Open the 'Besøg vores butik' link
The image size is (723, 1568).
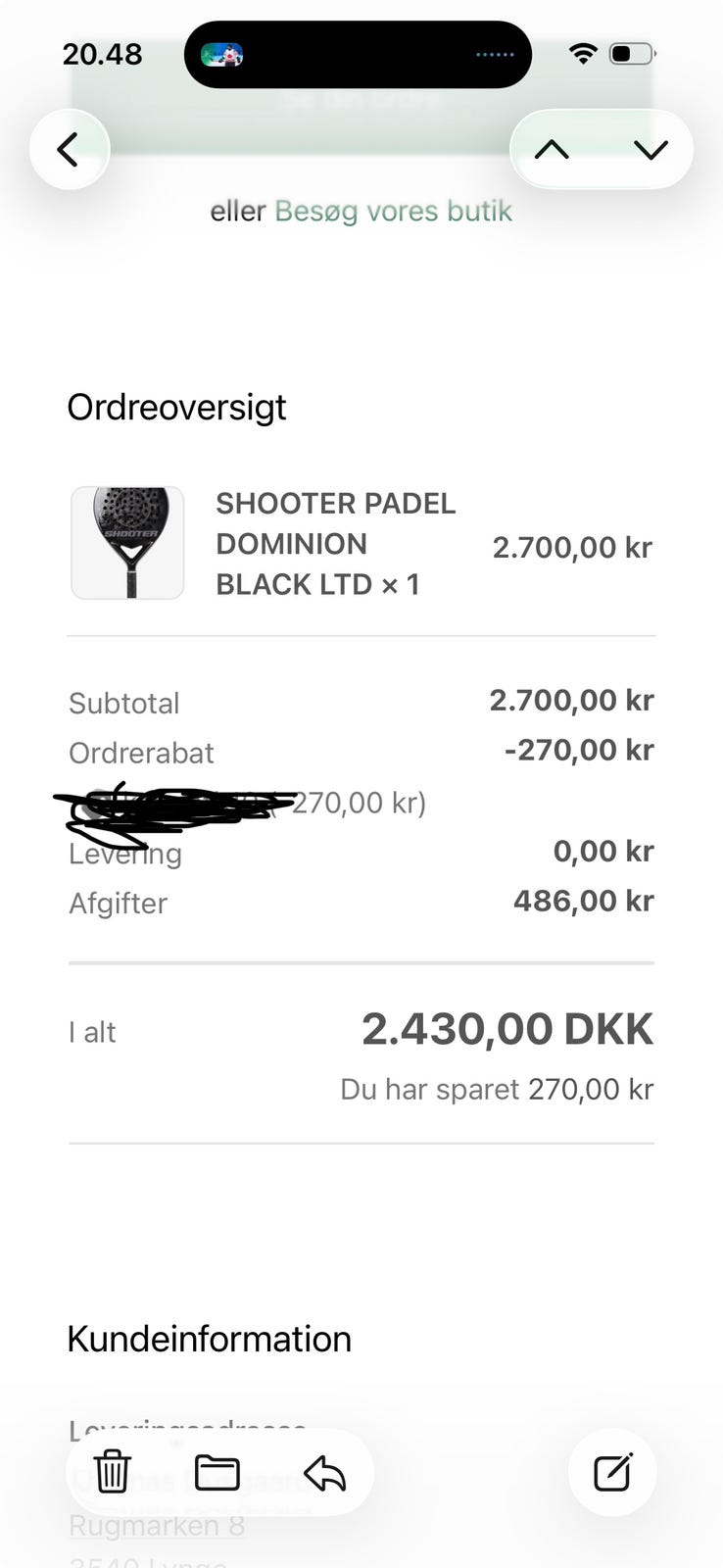pyautogui.click(x=393, y=211)
